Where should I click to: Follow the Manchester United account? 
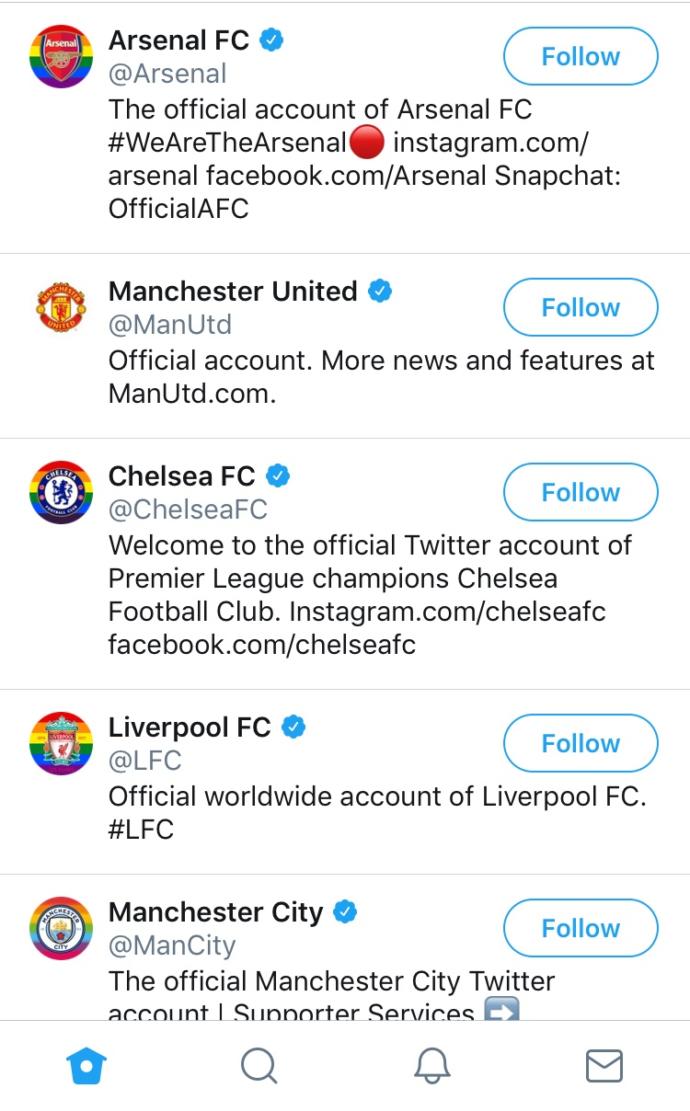580,307
